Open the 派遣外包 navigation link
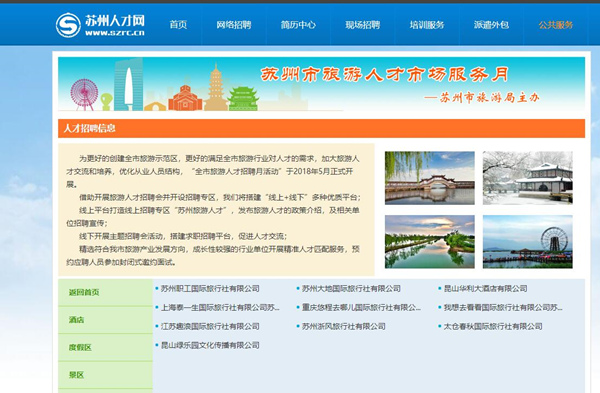This screenshot has height=393, width=600. (x=491, y=25)
